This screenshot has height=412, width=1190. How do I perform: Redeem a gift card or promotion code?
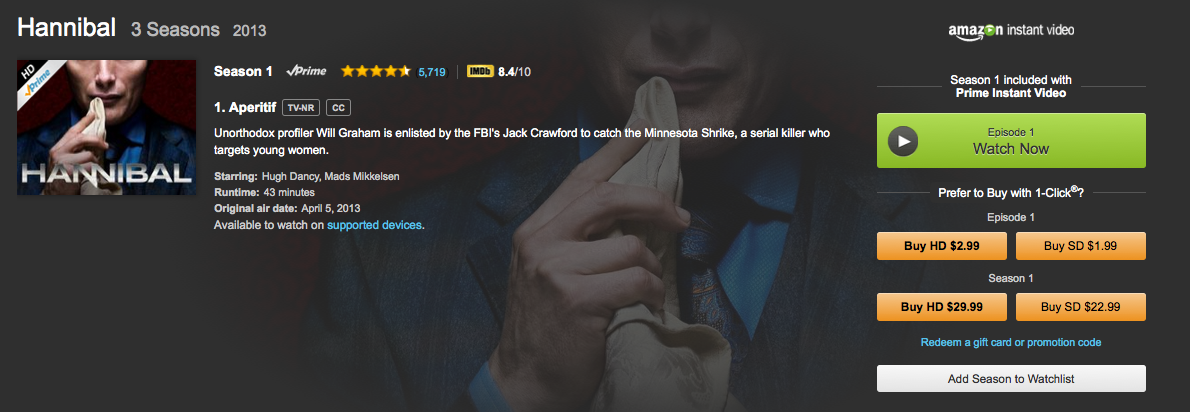pyautogui.click(x=1011, y=342)
